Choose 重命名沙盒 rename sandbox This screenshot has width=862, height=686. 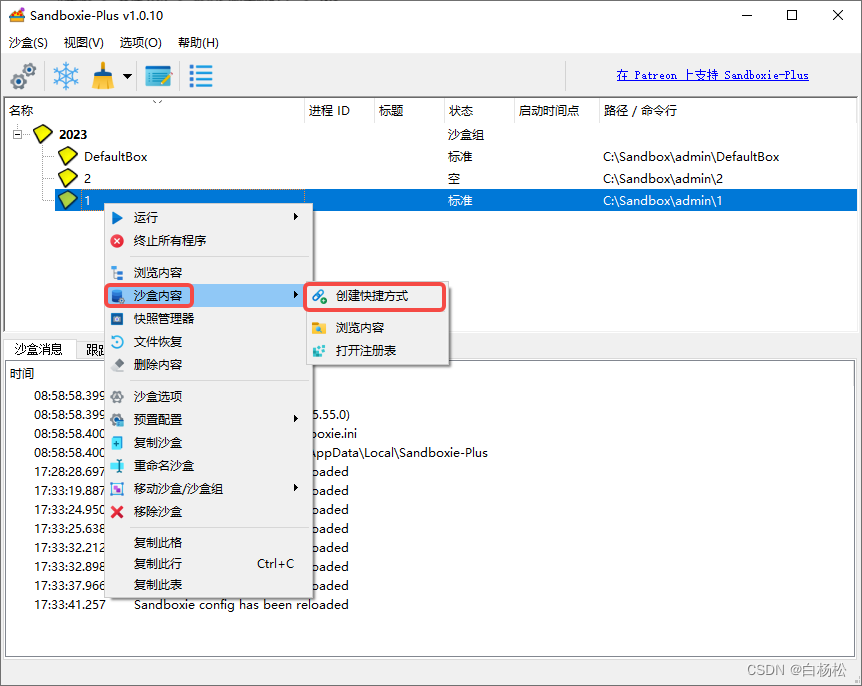point(208,466)
